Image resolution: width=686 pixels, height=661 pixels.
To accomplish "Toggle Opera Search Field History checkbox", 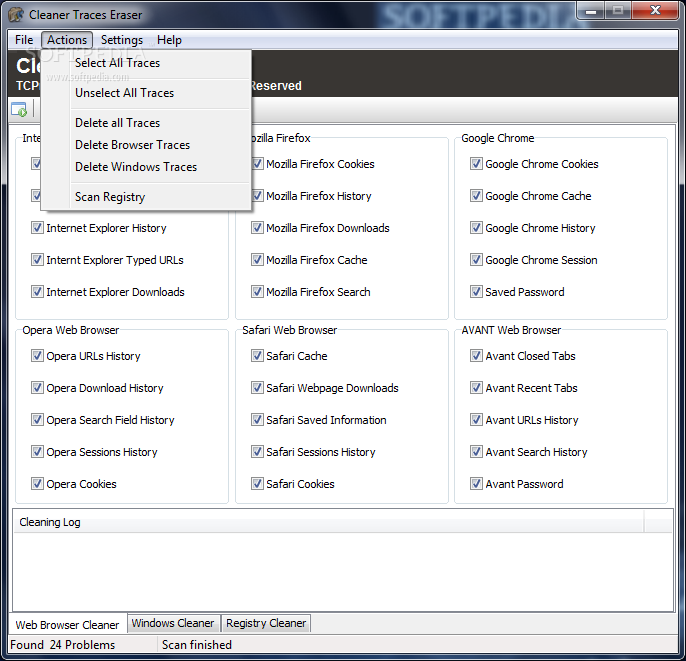I will click(x=37, y=420).
